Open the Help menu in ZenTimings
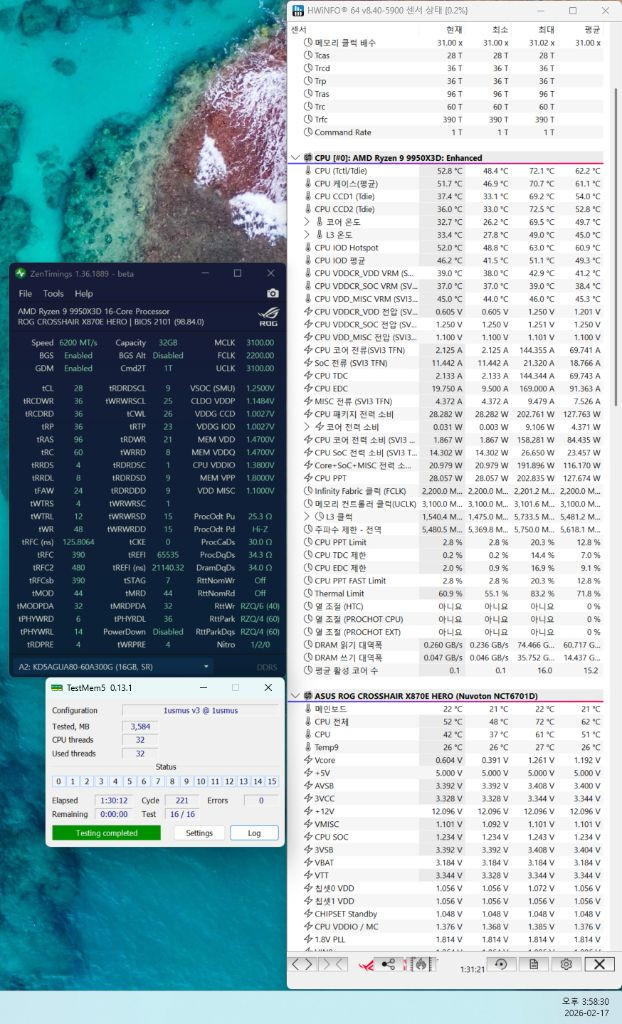Viewport: 622px width, 1024px height. pyautogui.click(x=84, y=294)
